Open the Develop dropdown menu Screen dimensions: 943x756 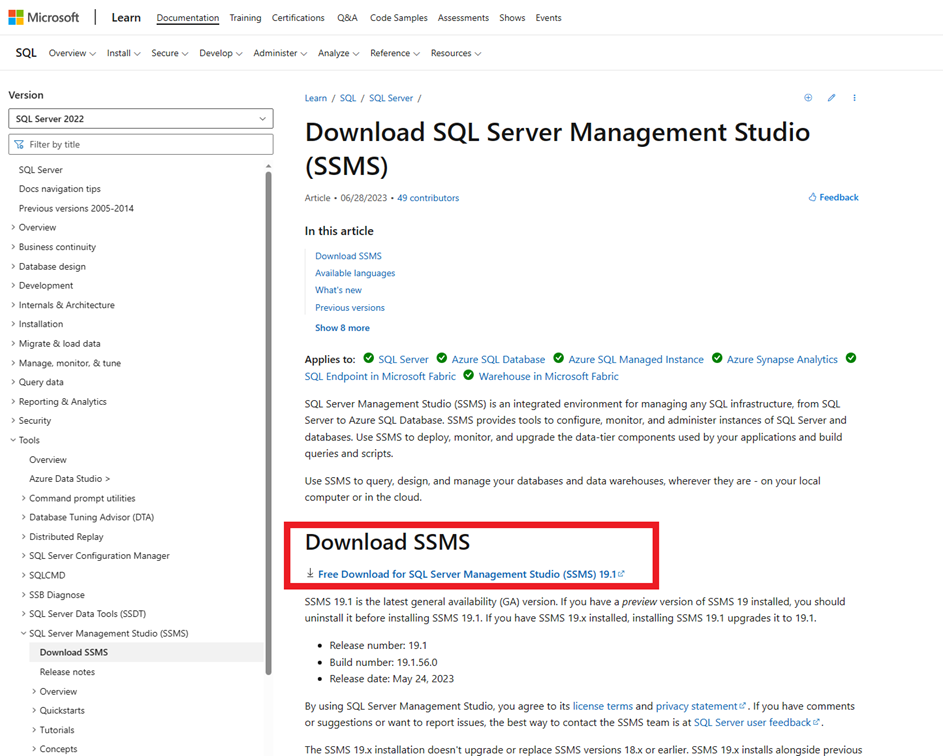(x=221, y=53)
